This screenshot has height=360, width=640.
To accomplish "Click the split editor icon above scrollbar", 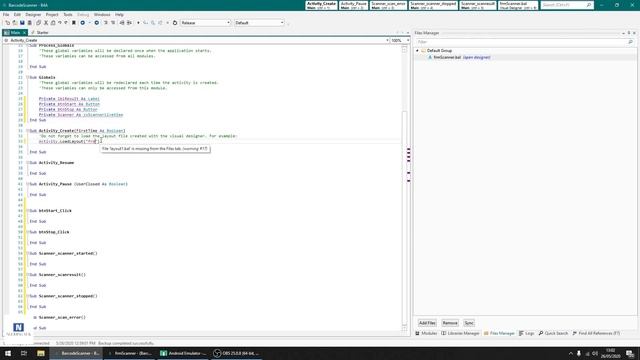I will tap(404, 49).
